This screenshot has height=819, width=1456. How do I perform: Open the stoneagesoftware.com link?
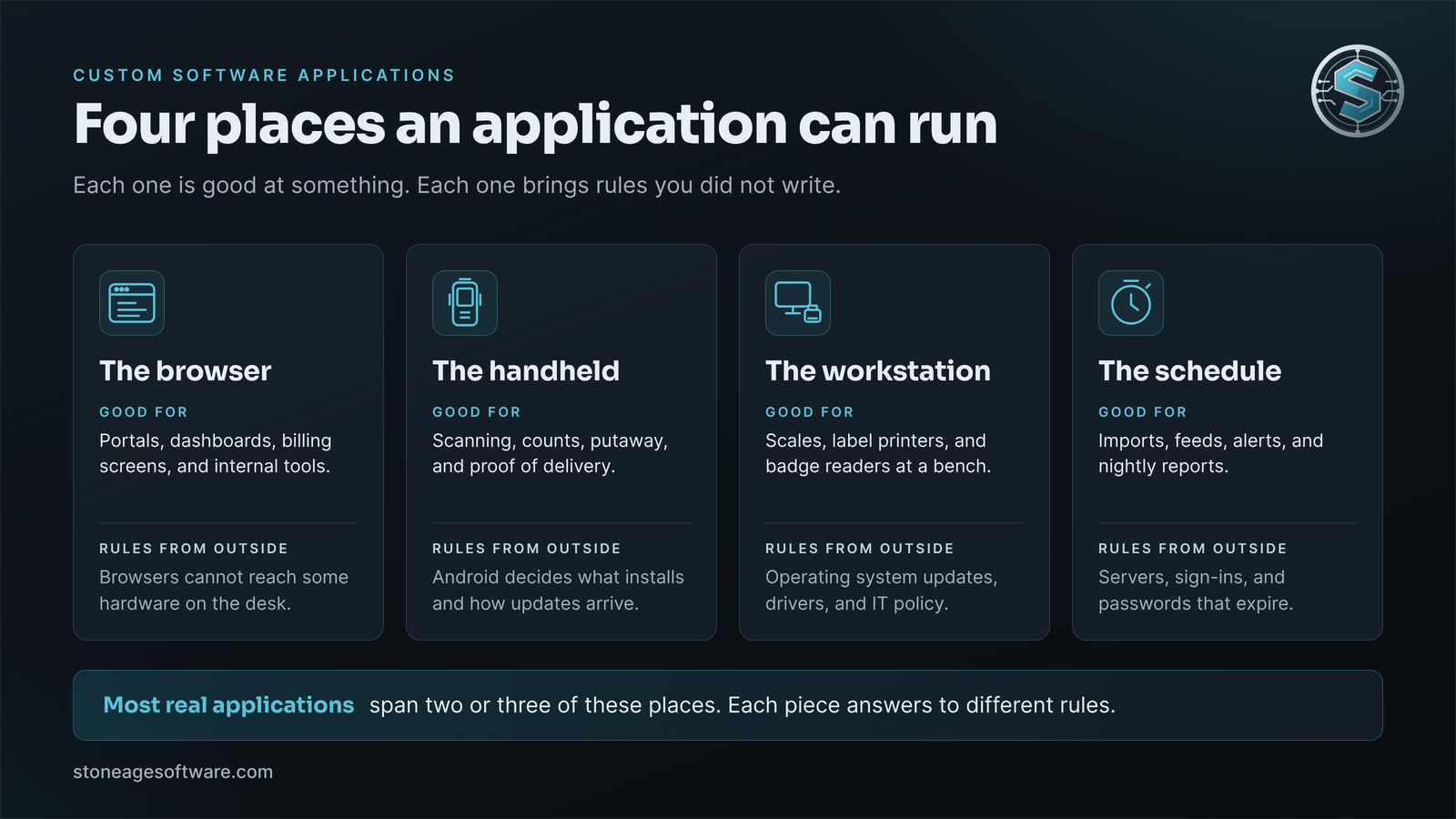click(173, 772)
